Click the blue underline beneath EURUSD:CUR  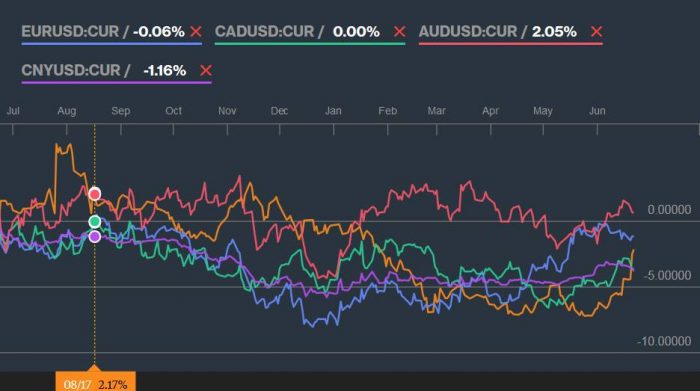112,44
